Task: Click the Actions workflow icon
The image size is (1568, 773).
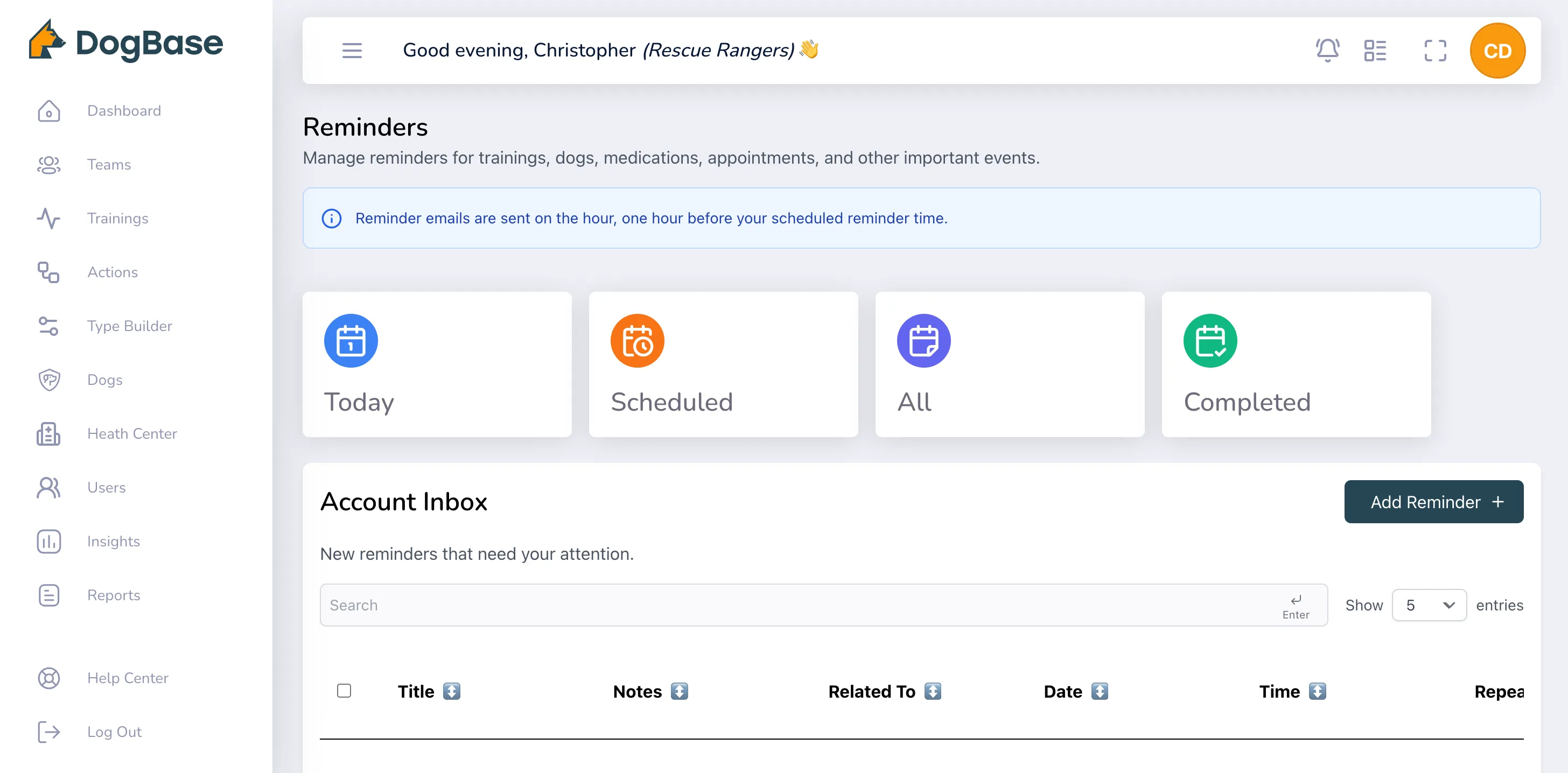Action: (48, 272)
